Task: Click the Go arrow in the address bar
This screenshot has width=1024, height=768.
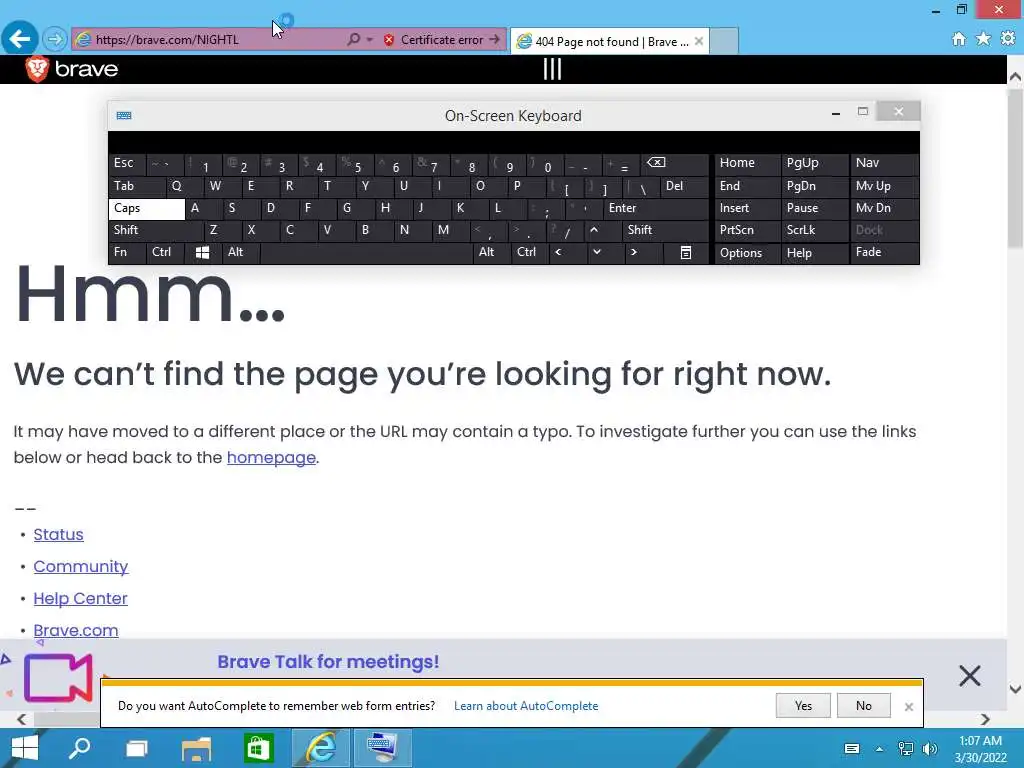Action: pyautogui.click(x=494, y=39)
